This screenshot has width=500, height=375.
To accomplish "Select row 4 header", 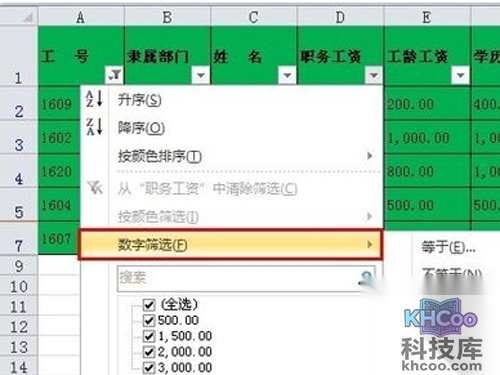I will pos(19,171).
